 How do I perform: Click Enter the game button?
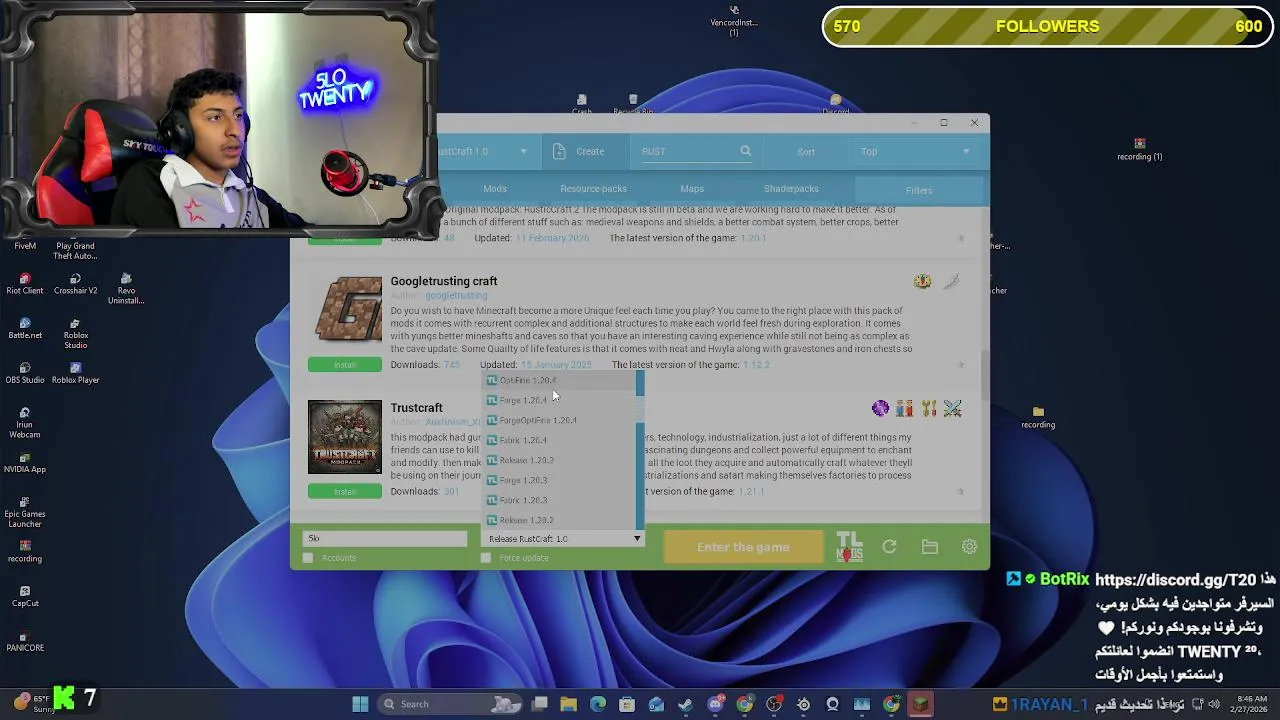pos(743,547)
